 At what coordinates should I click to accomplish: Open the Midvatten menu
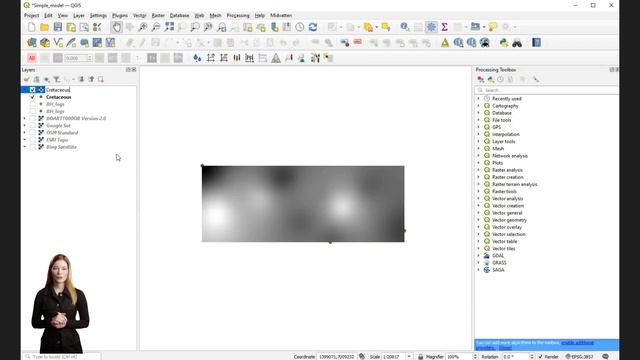(x=281, y=16)
